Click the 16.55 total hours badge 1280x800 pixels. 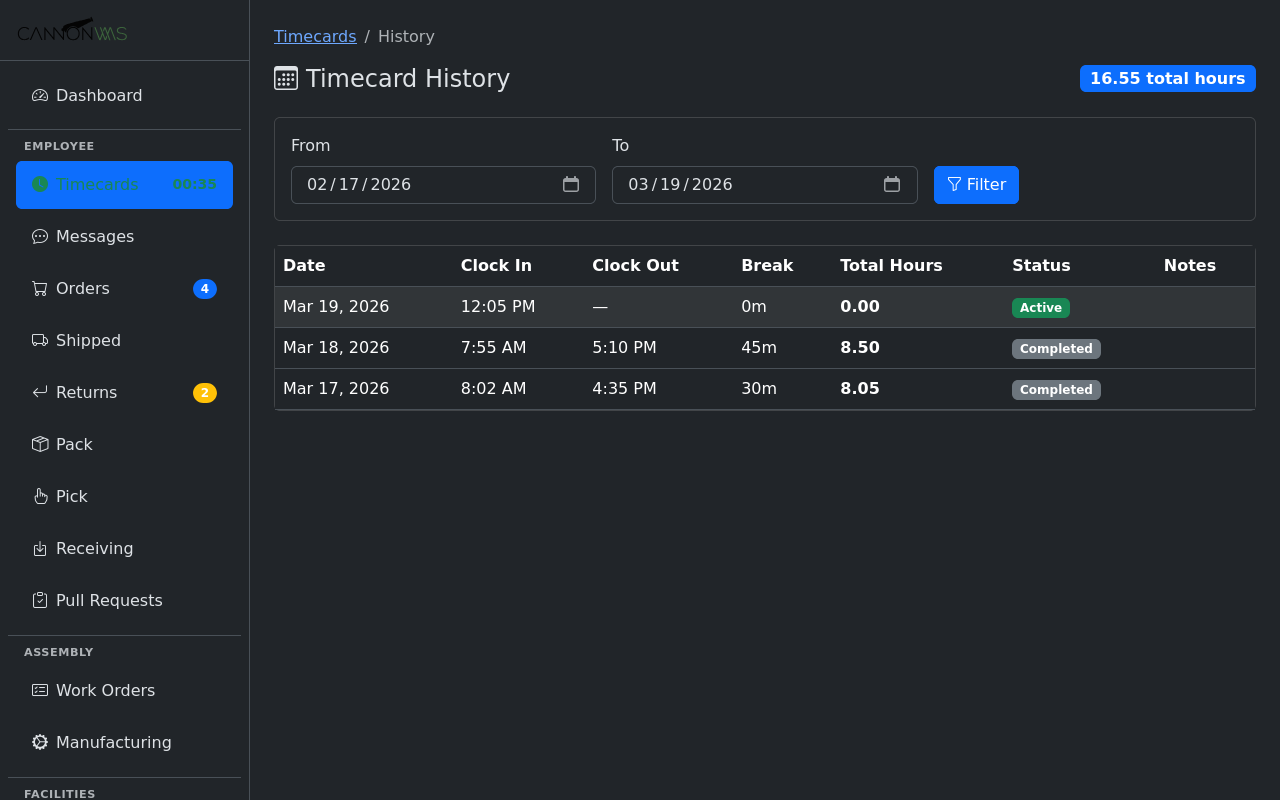pyautogui.click(x=1167, y=78)
